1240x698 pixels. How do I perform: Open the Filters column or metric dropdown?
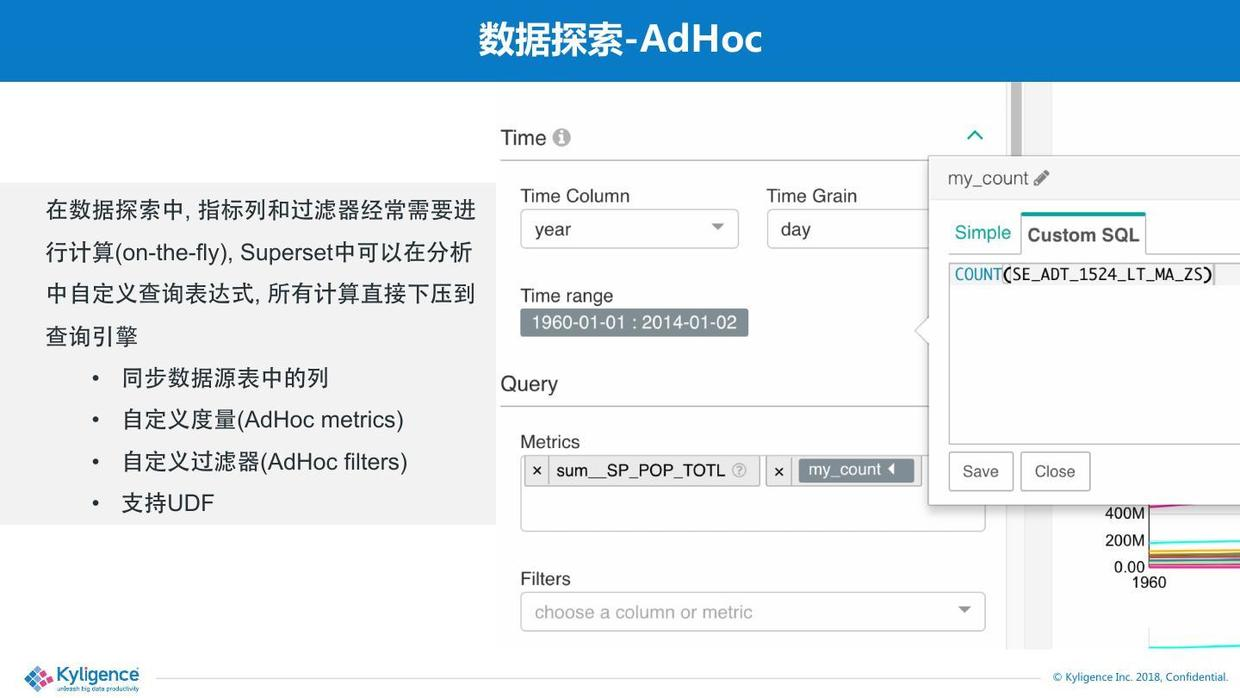click(752, 612)
